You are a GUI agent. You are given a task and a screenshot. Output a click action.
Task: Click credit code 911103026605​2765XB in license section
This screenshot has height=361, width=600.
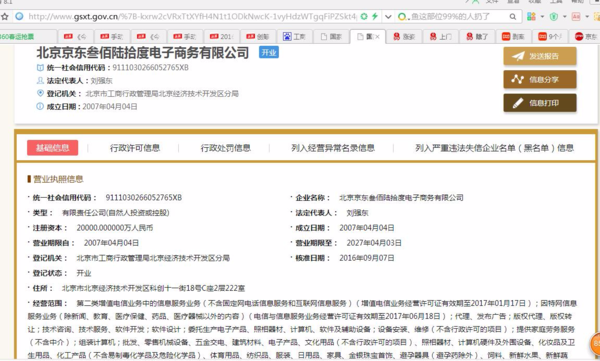144,198
